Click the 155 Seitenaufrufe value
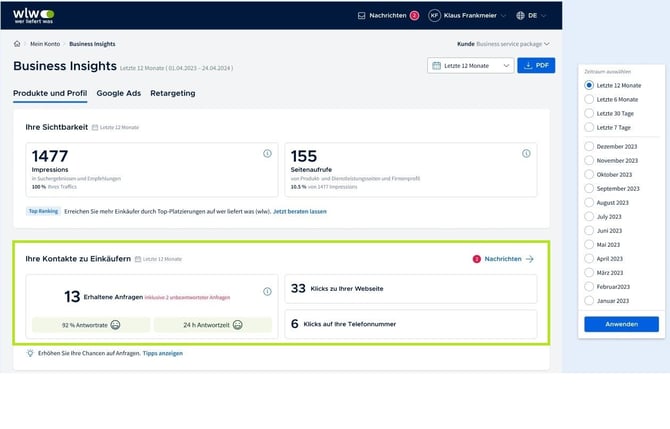 tap(304, 156)
